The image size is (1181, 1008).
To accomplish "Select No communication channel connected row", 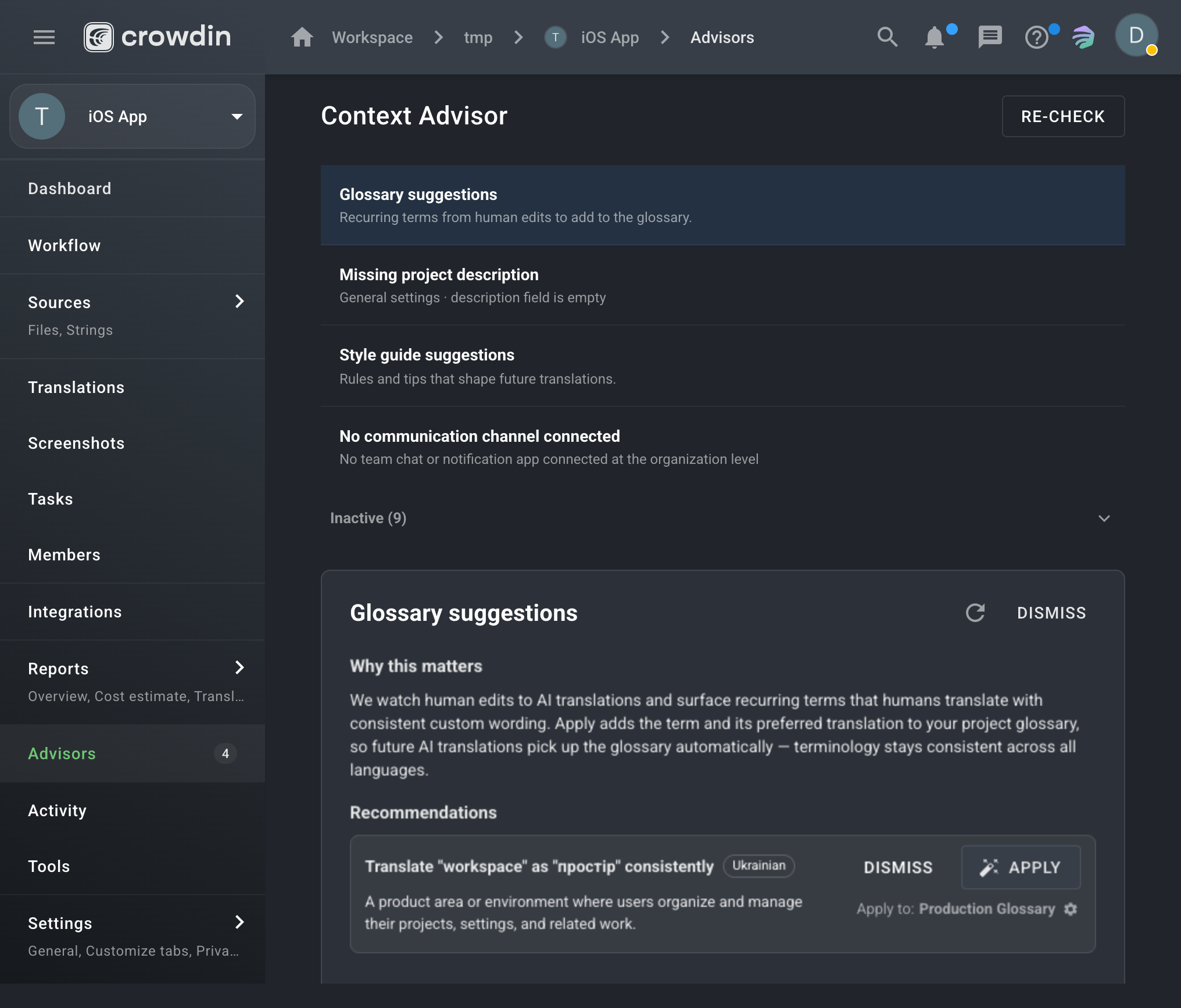I will [722, 447].
